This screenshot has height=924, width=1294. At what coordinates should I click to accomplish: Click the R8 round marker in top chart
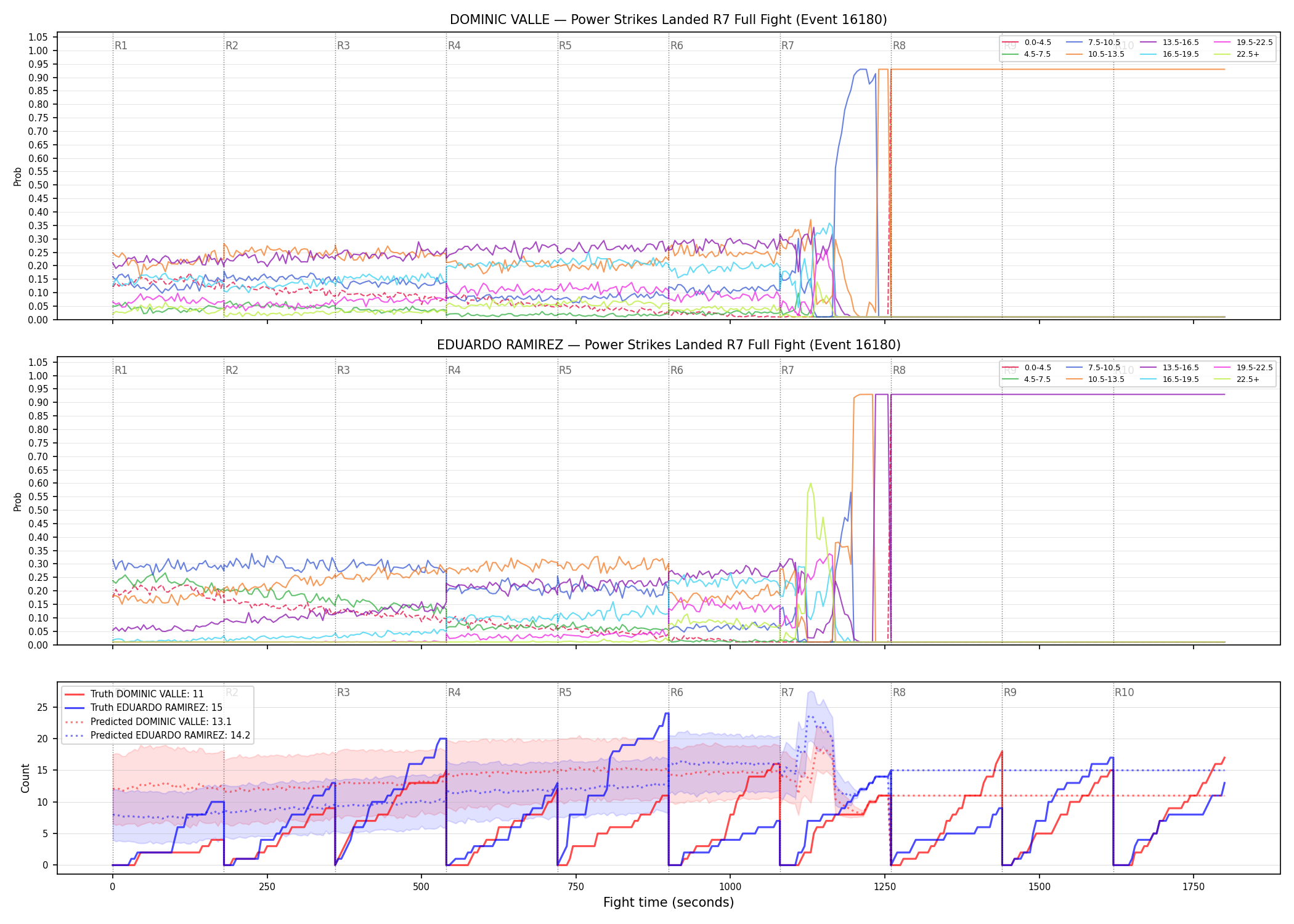[x=899, y=46]
